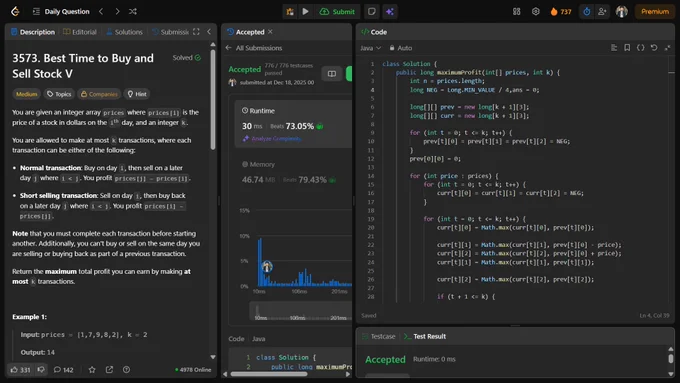Click the submitter avatar near submitted date
The width and height of the screenshot is (680, 383).
pyautogui.click(x=232, y=82)
